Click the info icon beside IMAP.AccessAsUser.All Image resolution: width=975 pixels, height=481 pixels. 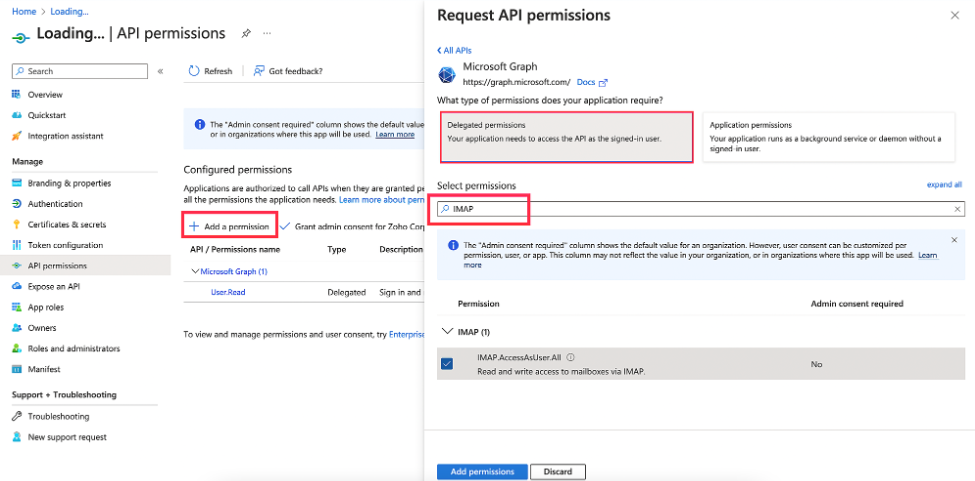pyautogui.click(x=570, y=357)
